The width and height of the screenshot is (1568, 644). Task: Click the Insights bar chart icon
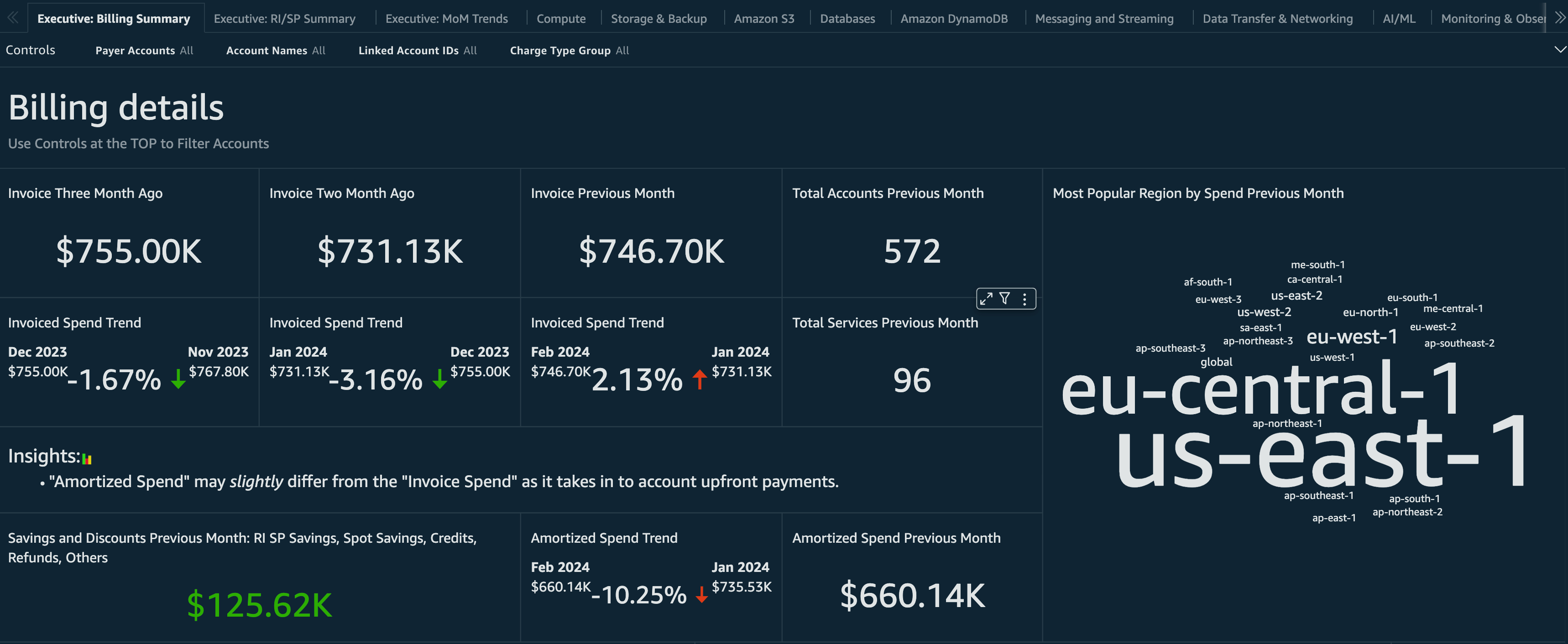(86, 459)
